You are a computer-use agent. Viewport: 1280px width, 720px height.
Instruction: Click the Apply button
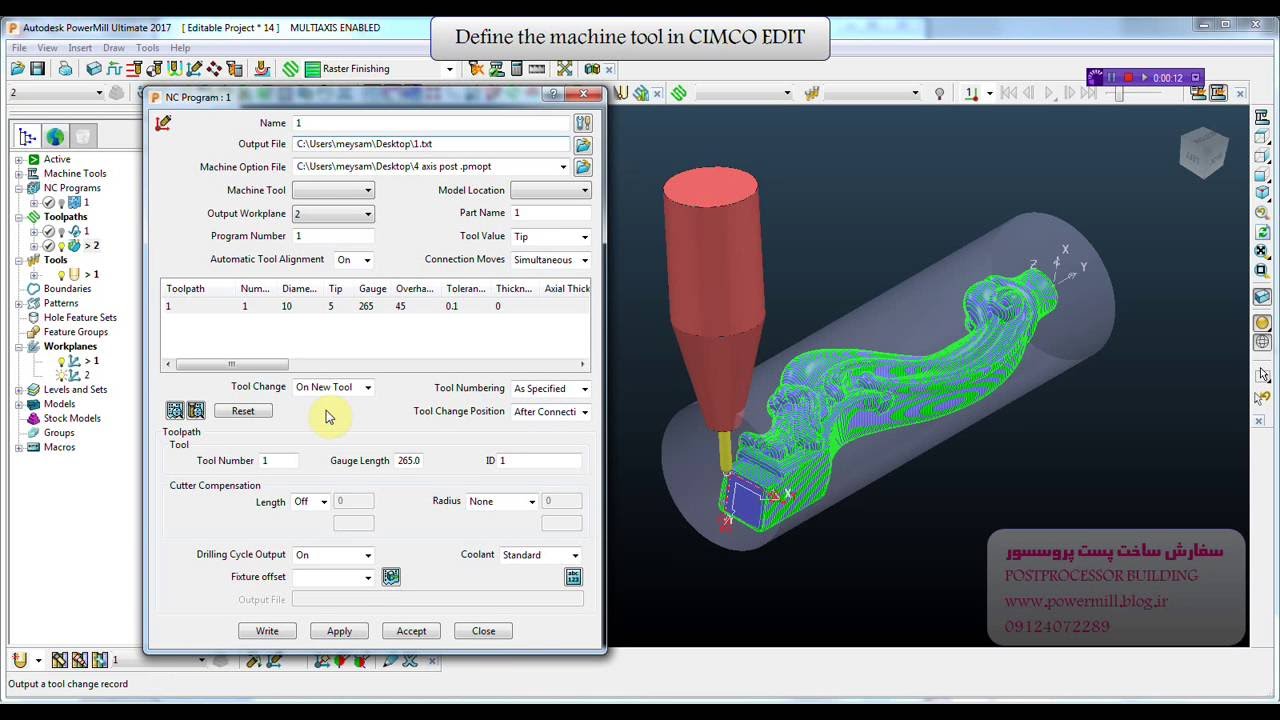click(339, 631)
